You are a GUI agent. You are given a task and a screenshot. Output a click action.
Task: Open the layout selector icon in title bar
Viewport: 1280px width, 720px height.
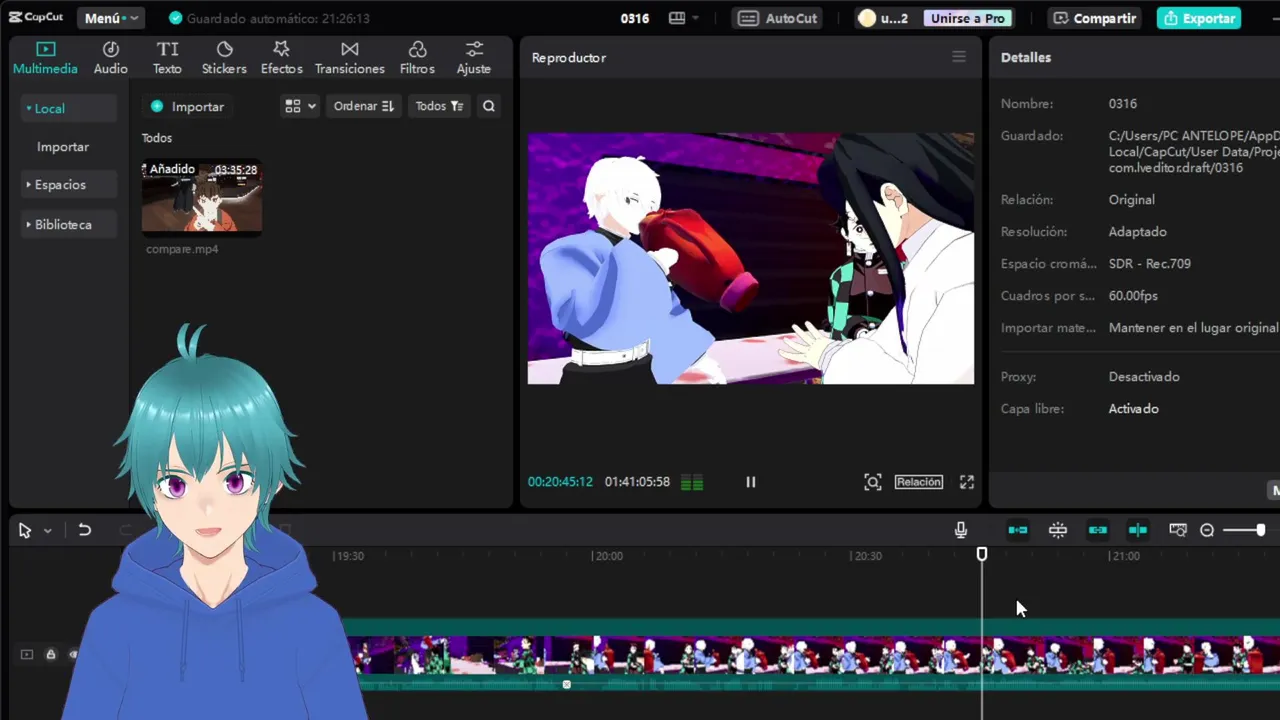(684, 18)
